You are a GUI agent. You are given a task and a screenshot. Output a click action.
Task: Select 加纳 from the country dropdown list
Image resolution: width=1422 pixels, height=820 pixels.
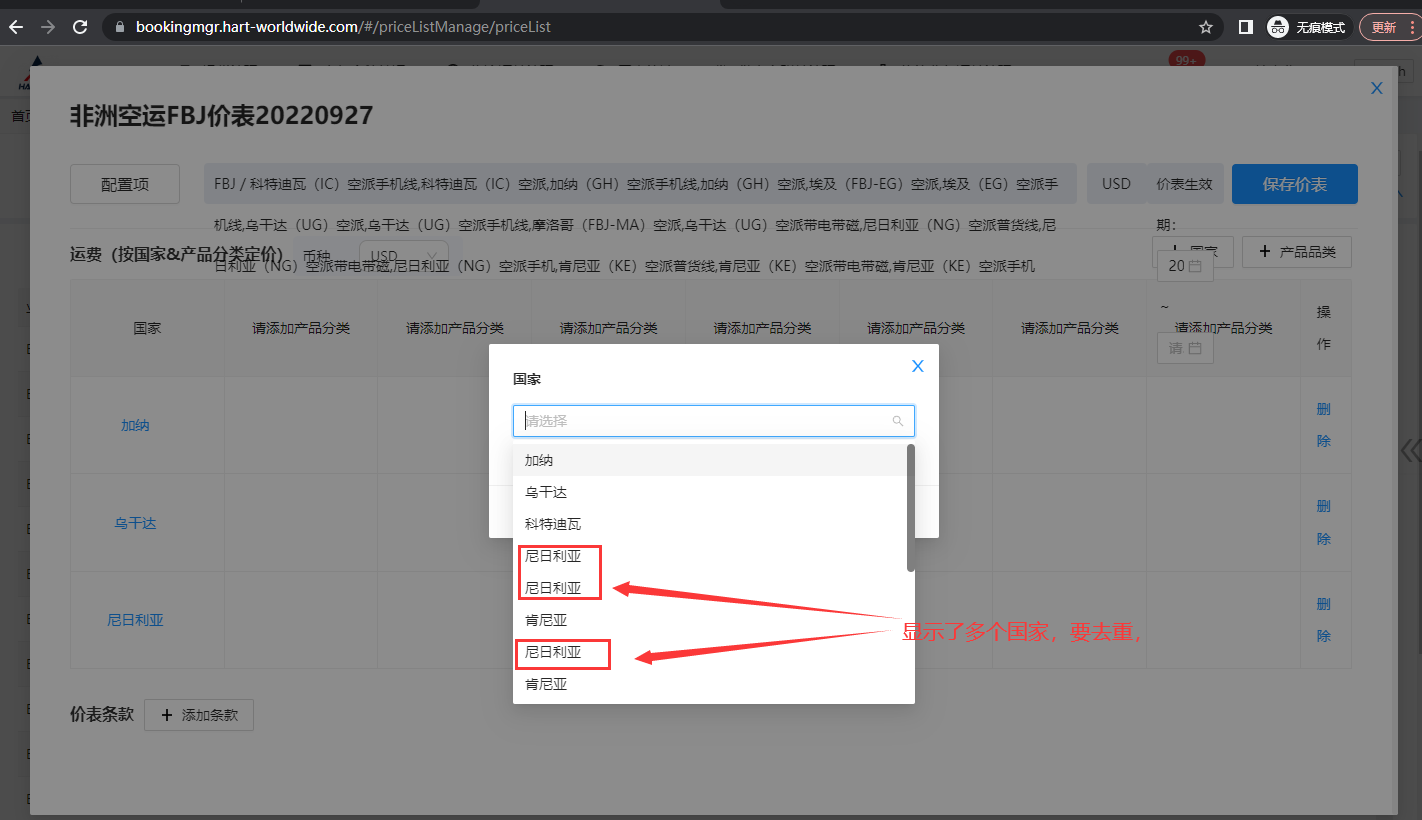pos(539,460)
